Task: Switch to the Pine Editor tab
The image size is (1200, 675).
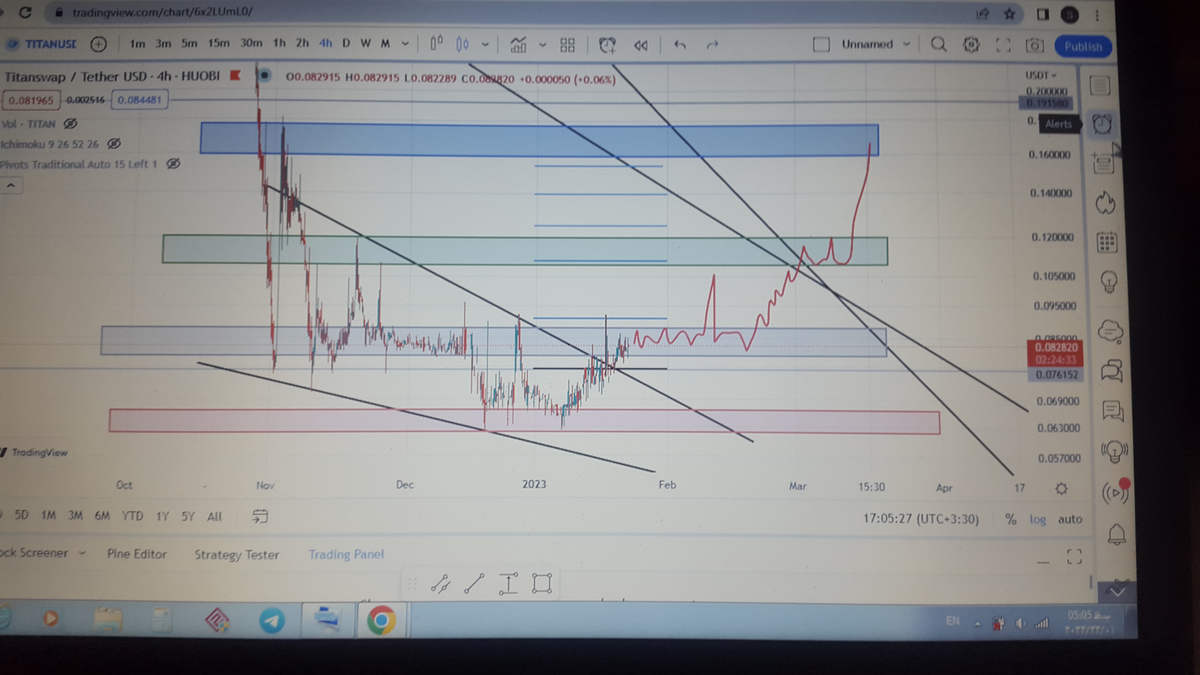Action: [x=137, y=554]
